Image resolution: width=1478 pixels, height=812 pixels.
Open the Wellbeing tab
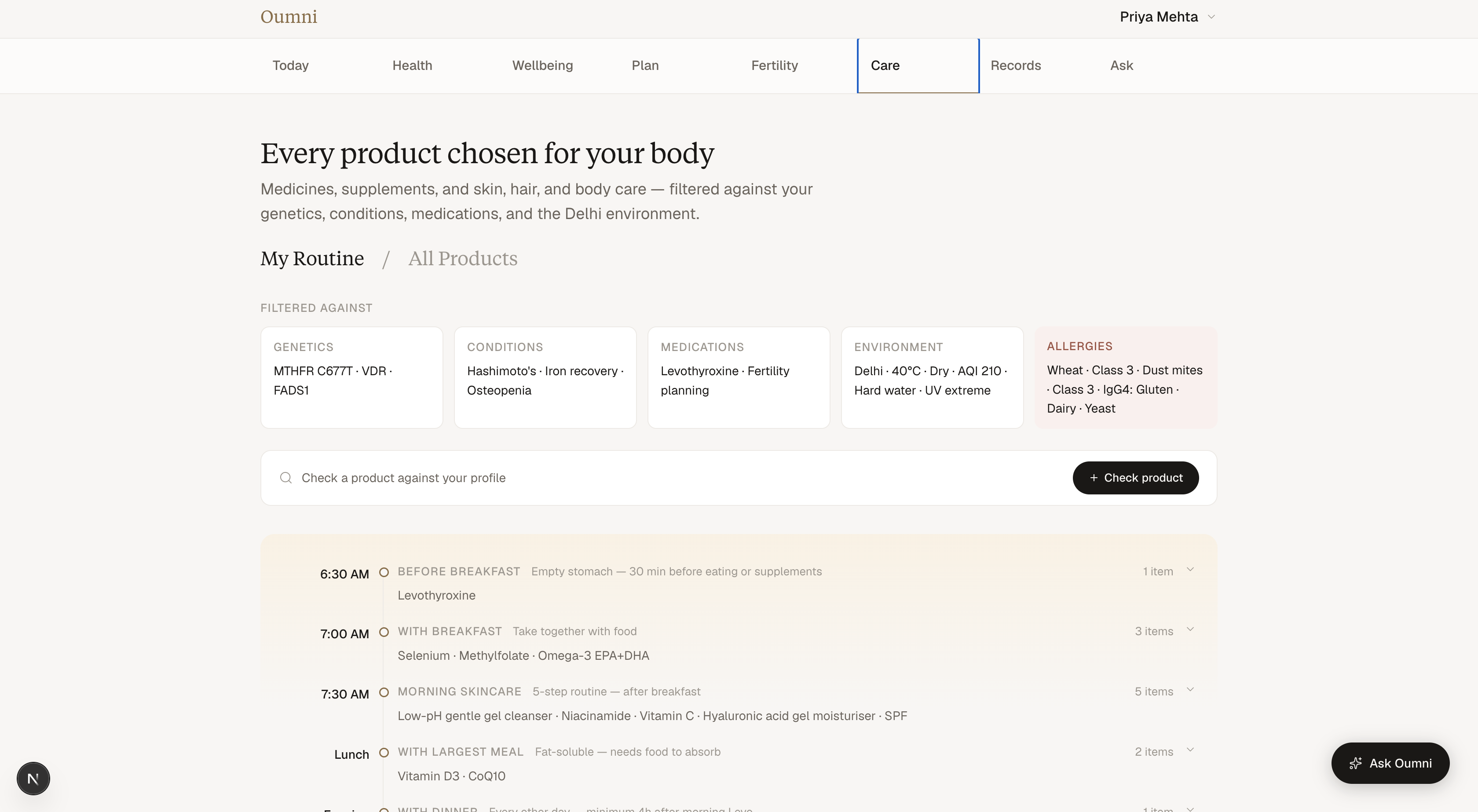click(x=542, y=66)
